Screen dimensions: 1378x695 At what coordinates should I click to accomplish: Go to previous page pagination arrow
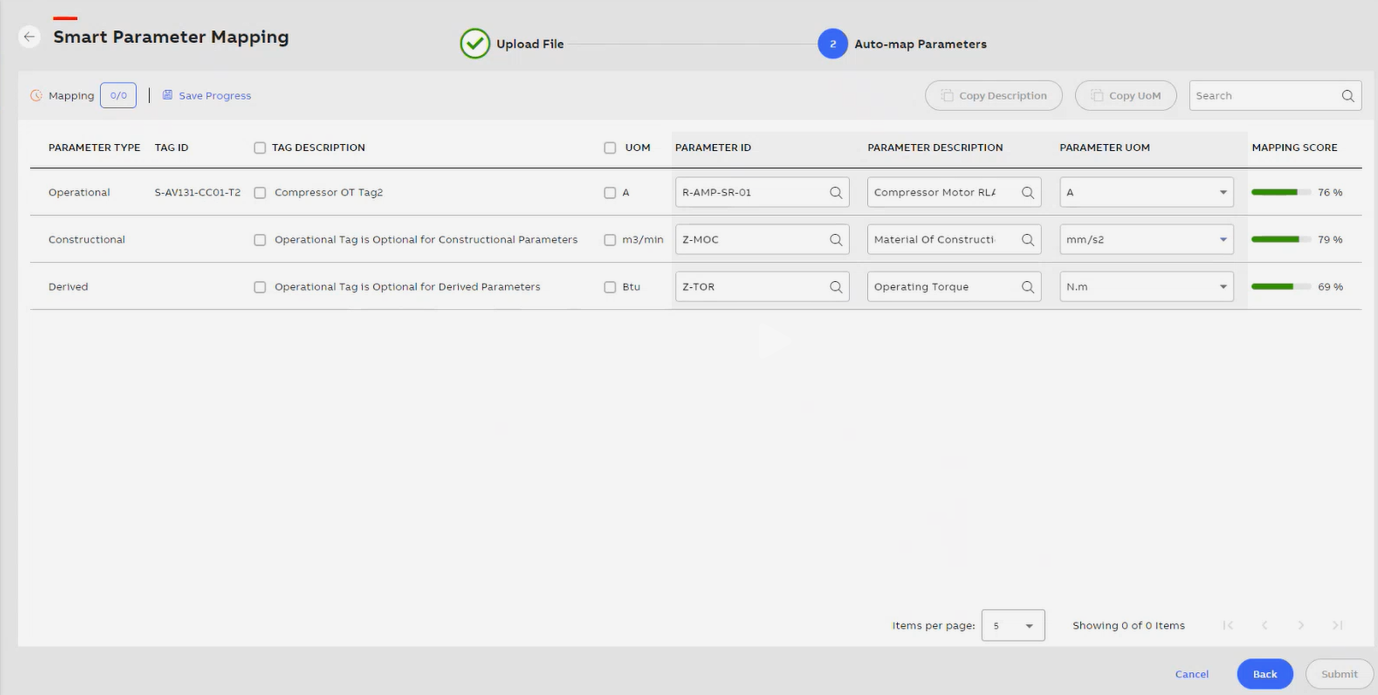(1265, 625)
